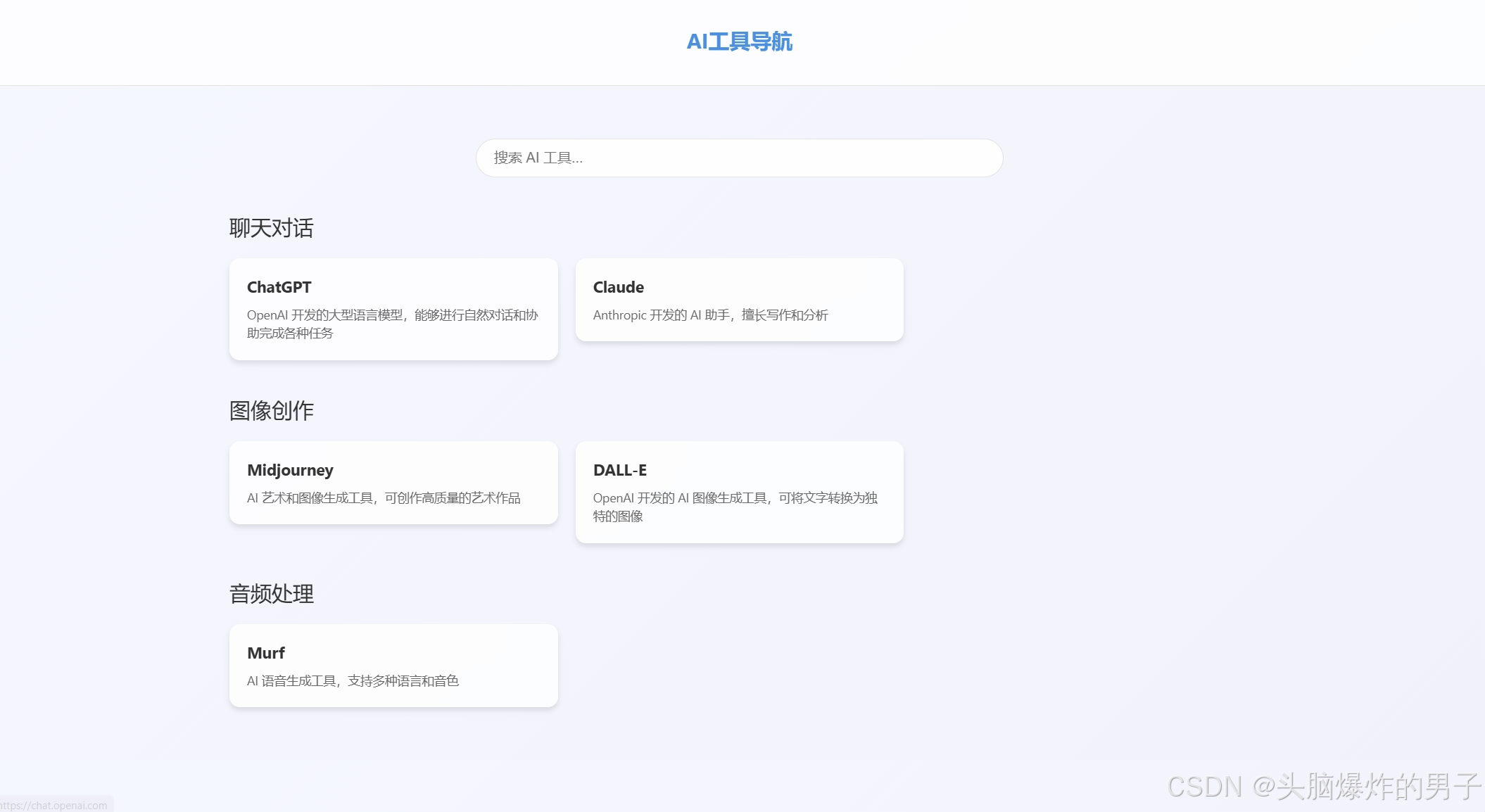Click Midjourney's AI 艺术 description text
The image size is (1485, 812).
click(x=384, y=498)
